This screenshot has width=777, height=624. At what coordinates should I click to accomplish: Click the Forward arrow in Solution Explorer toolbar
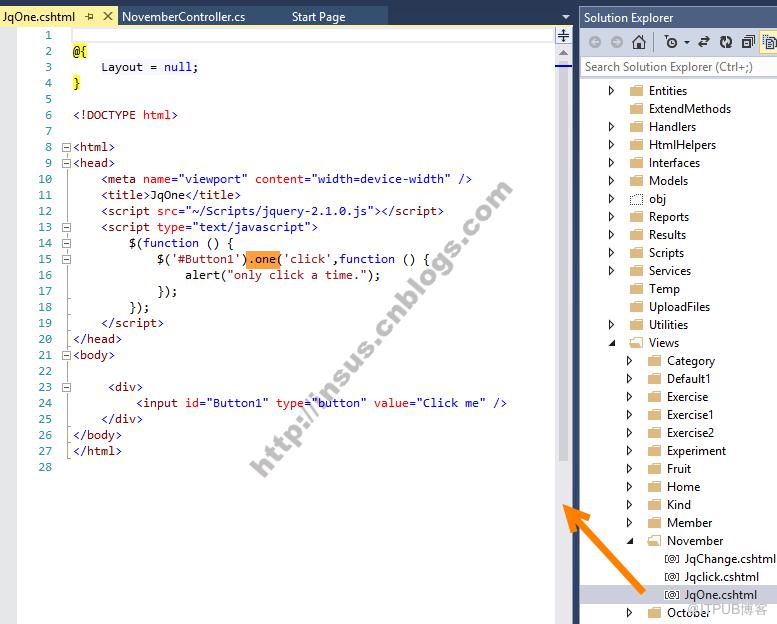pyautogui.click(x=616, y=42)
